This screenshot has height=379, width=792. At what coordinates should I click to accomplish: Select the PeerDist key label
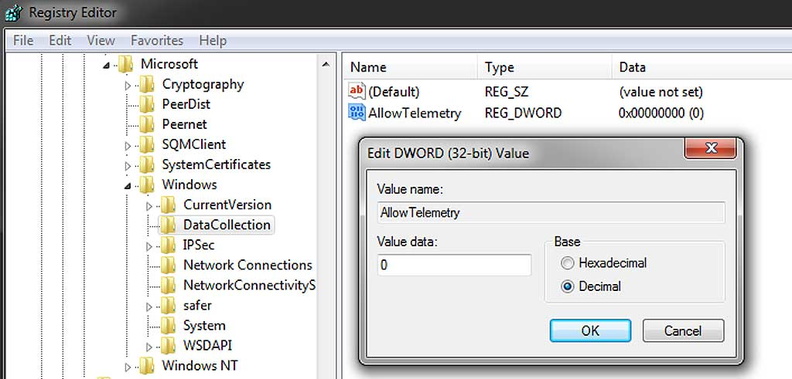tap(186, 105)
